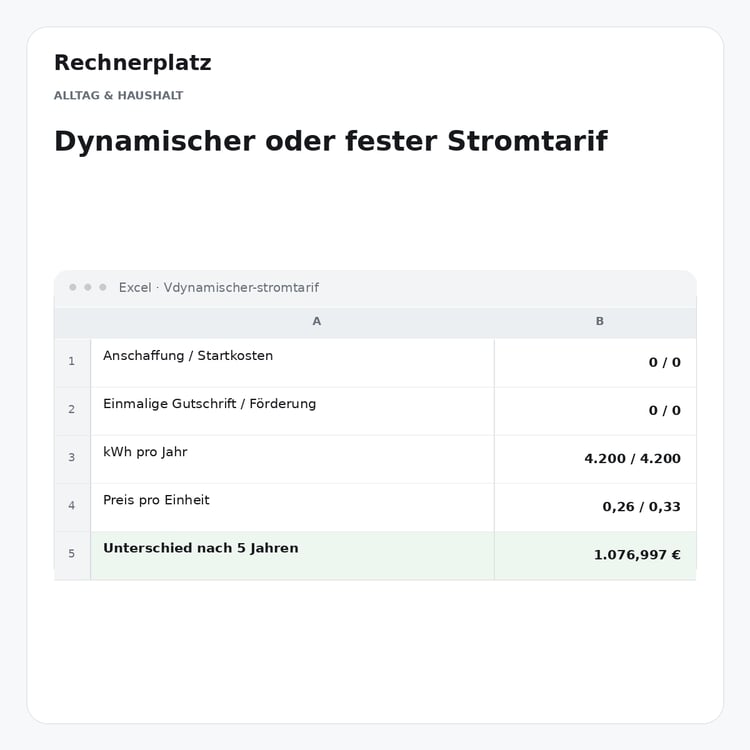Click the Rechnerplatz site title
750x750 pixels.
click(132, 63)
